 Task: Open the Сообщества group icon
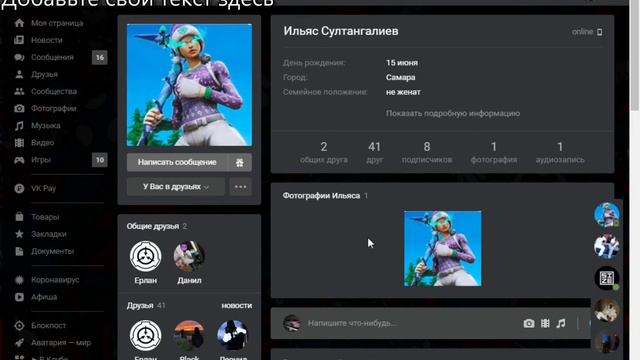(19, 91)
